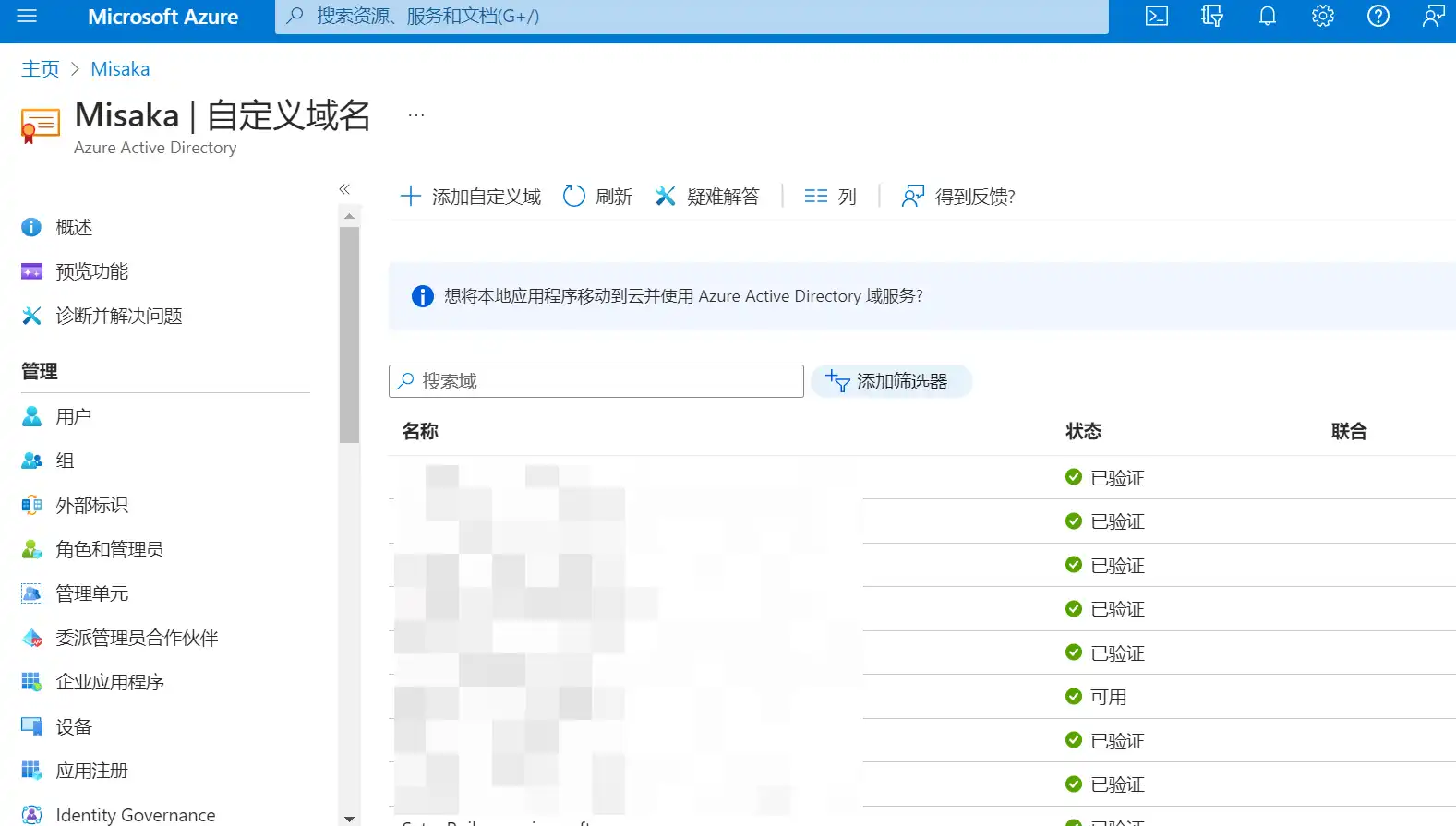This screenshot has height=826, width=1456.
Task: Click the feedback icon beside 得到反馈?
Action: coord(913,196)
